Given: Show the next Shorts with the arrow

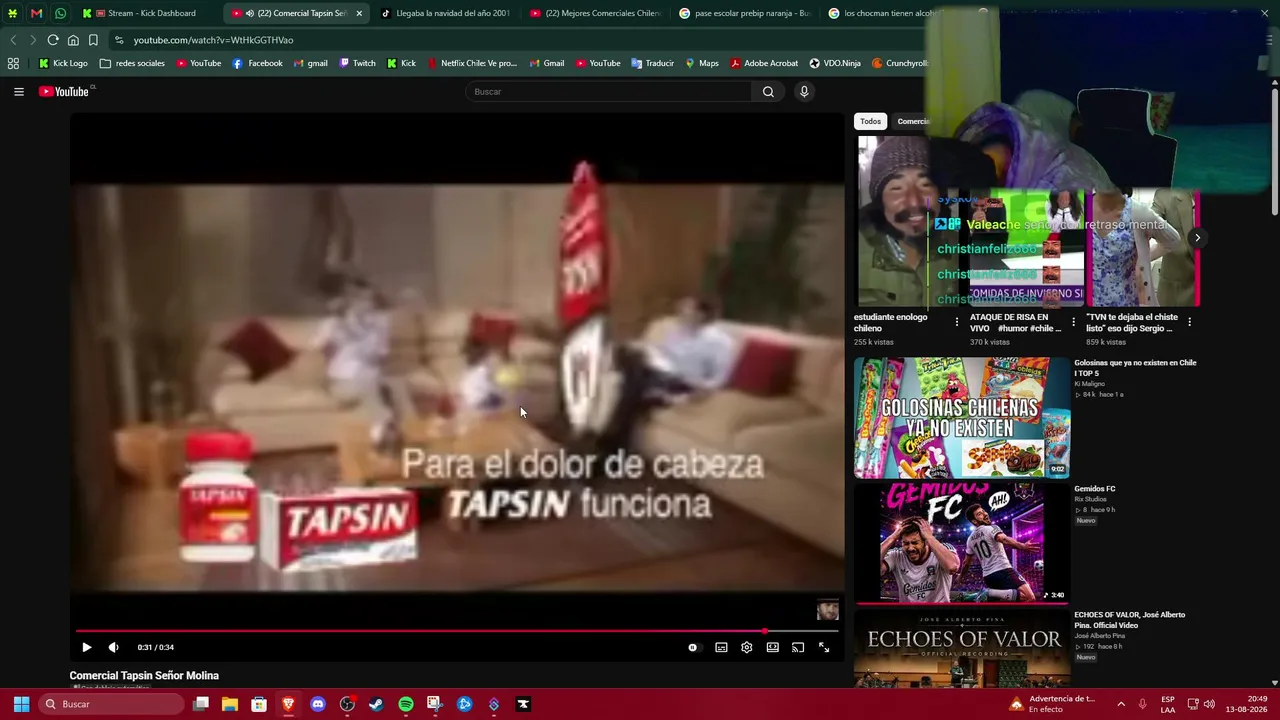Looking at the screenshot, I should pyautogui.click(x=1197, y=238).
